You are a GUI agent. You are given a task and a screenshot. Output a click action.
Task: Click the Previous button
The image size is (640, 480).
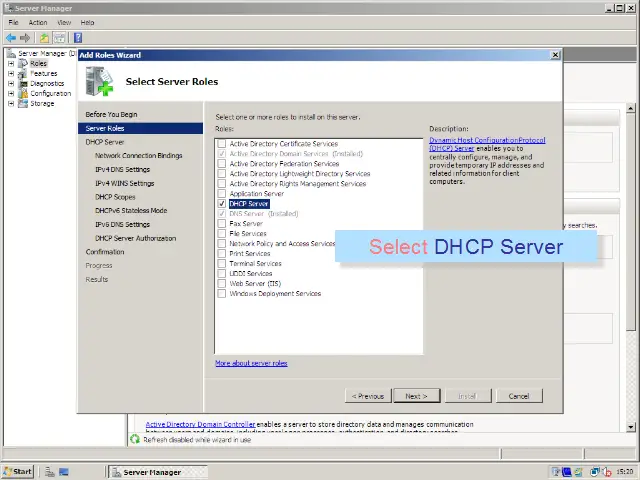[x=368, y=396]
